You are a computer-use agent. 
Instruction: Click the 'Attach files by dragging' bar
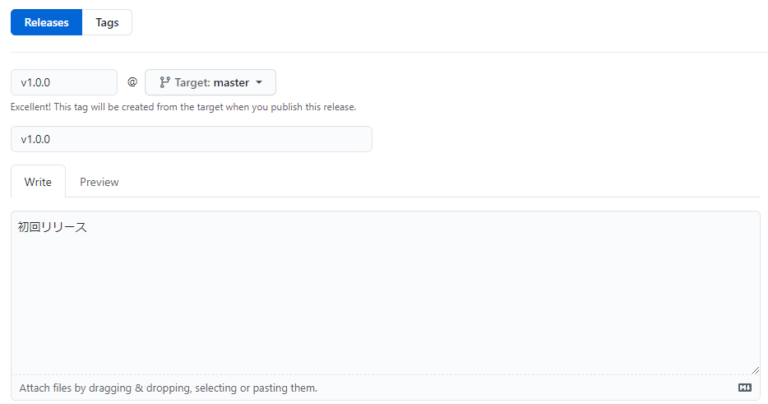coord(385,387)
